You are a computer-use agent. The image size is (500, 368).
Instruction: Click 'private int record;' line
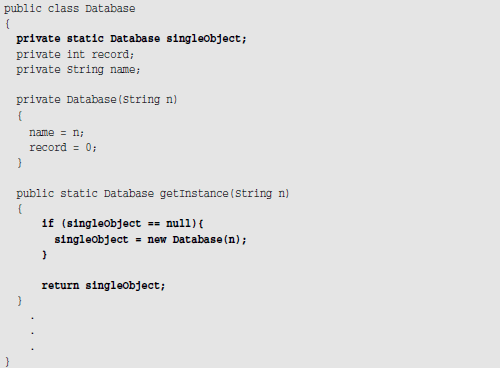point(75,54)
